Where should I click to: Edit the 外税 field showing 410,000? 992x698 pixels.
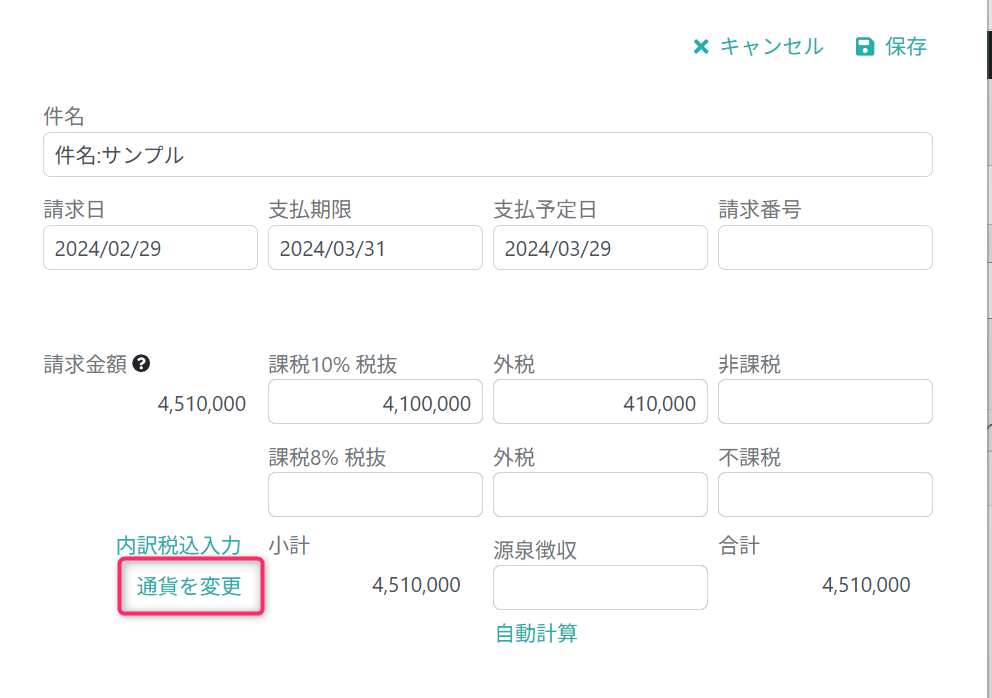pyautogui.click(x=600, y=402)
